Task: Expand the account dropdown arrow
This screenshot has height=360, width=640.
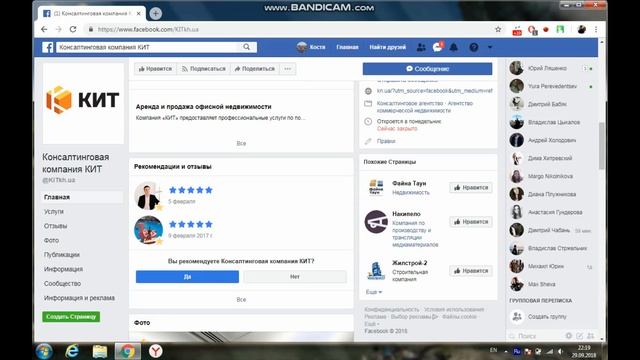Action: point(490,47)
